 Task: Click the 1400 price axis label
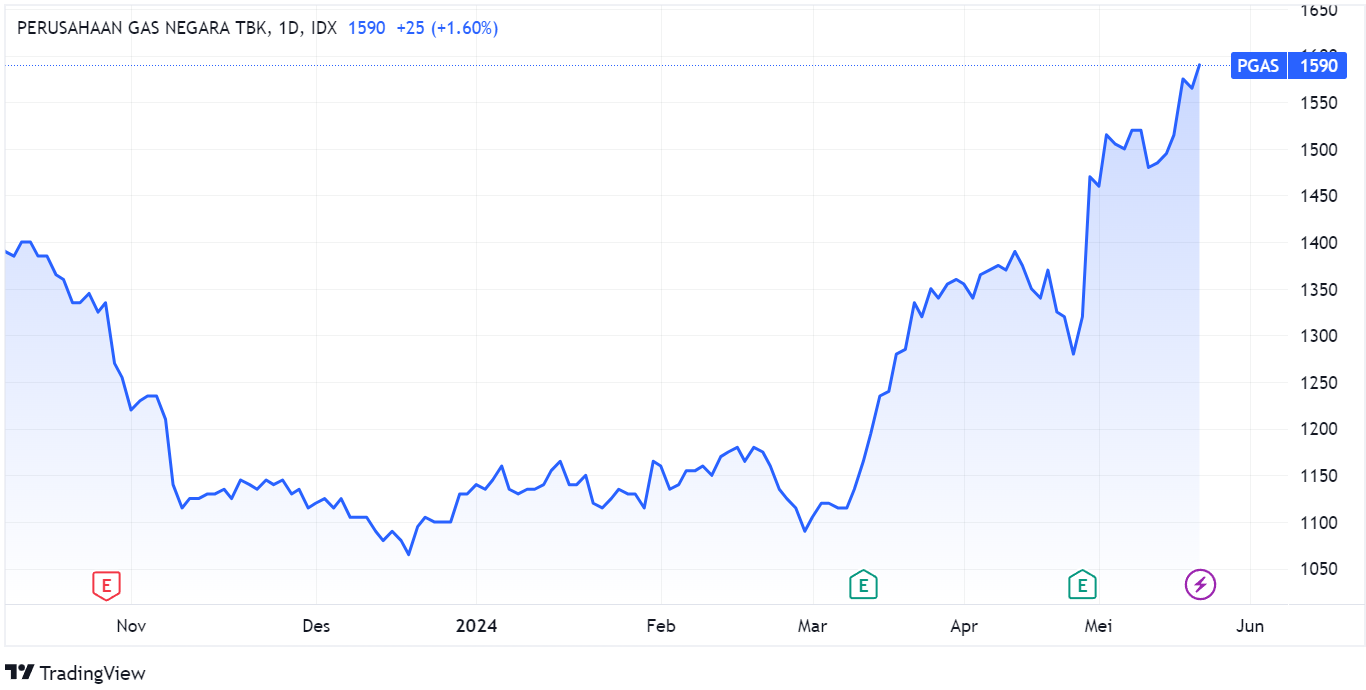pyautogui.click(x=1317, y=243)
